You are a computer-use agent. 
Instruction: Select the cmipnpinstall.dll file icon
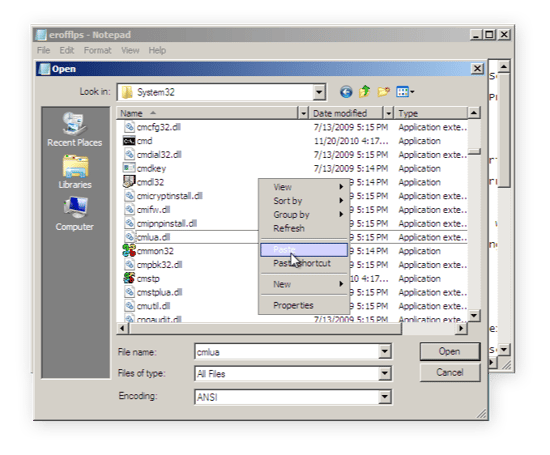click(129, 223)
